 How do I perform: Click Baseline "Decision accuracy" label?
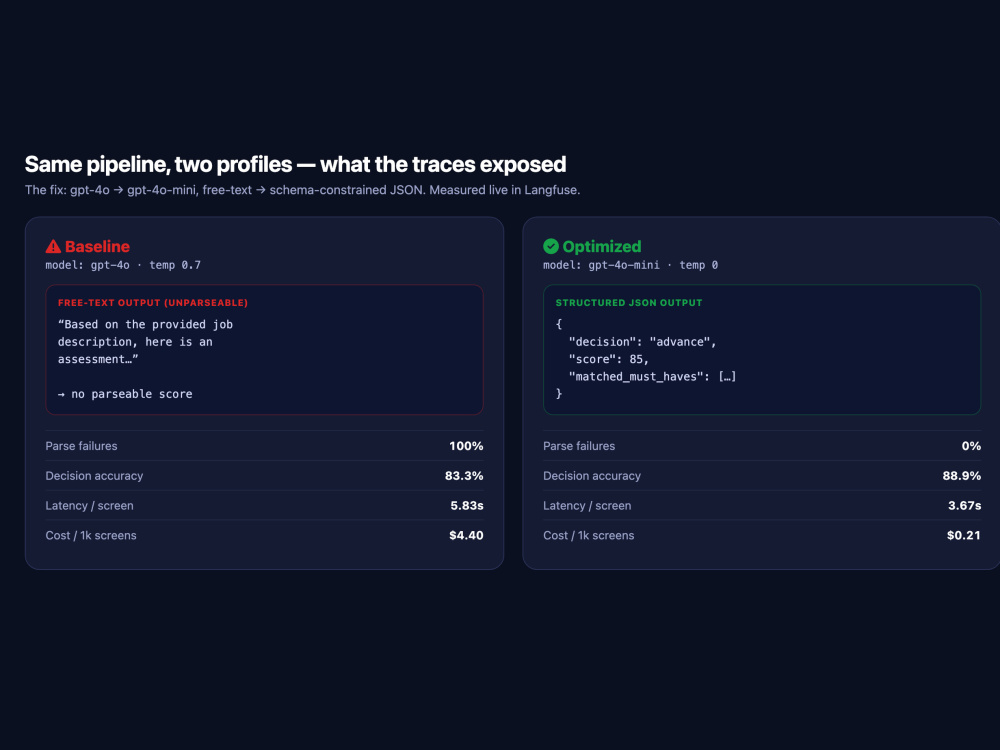[x=94, y=476]
